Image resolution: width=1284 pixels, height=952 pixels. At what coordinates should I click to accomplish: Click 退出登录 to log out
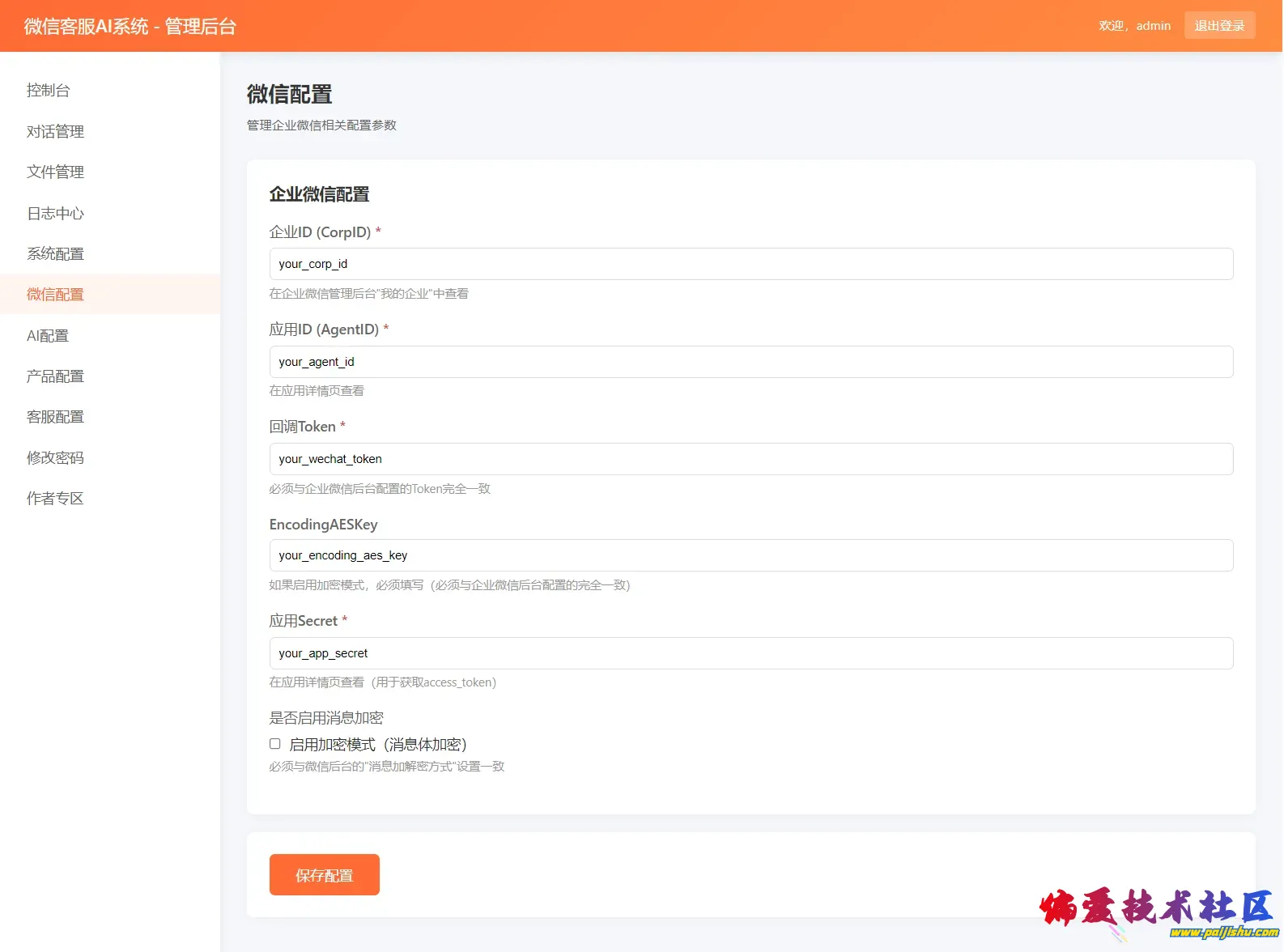point(1219,26)
